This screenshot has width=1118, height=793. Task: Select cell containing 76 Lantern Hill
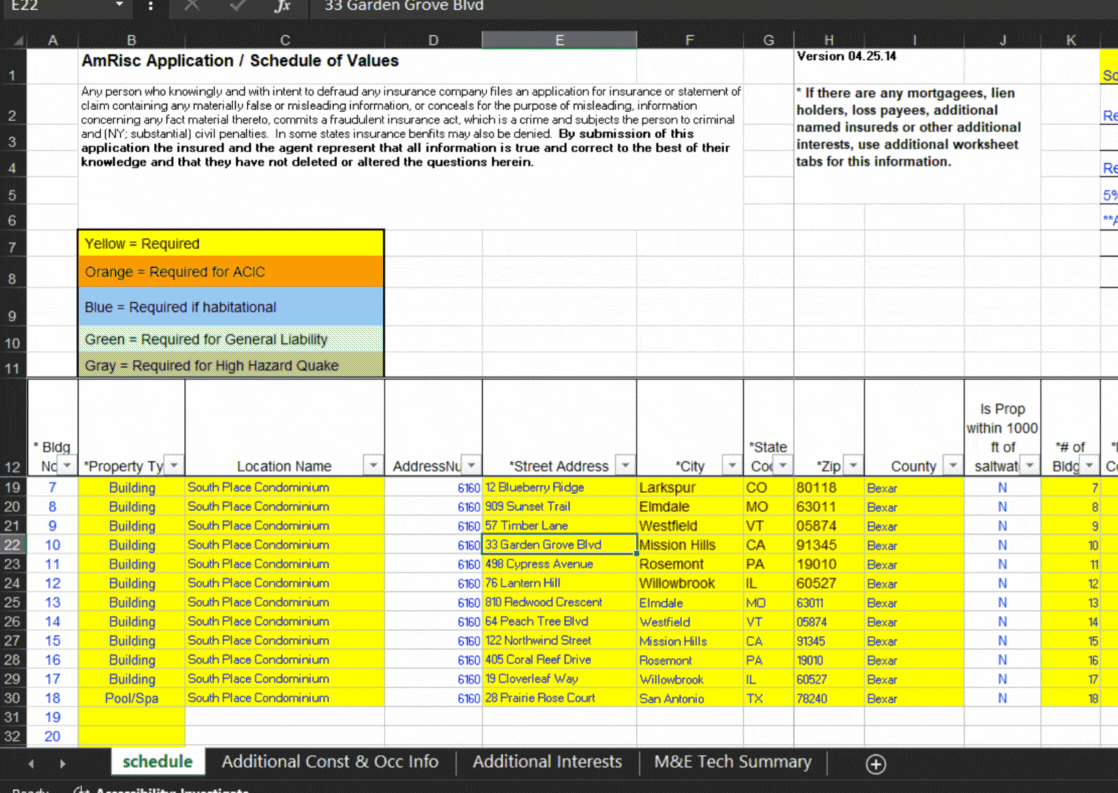pyautogui.click(x=559, y=583)
